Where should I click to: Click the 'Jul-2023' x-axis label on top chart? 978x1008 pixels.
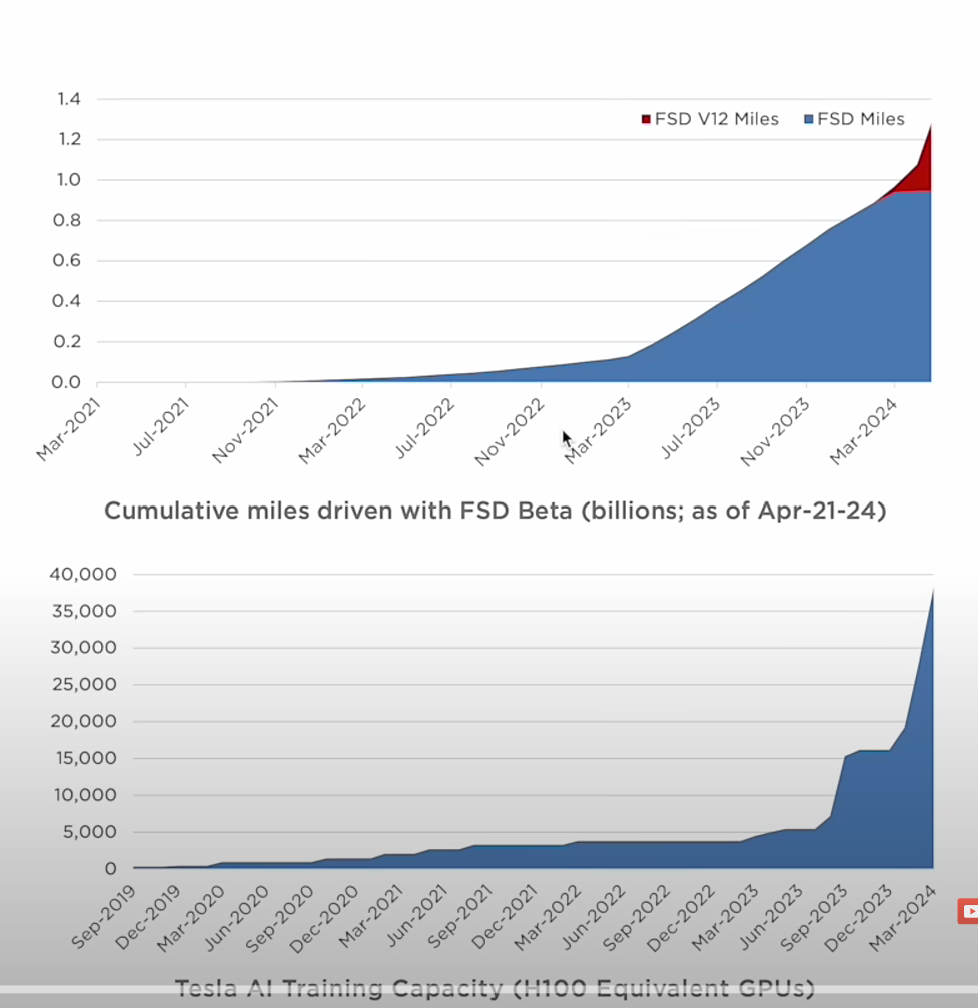691,428
